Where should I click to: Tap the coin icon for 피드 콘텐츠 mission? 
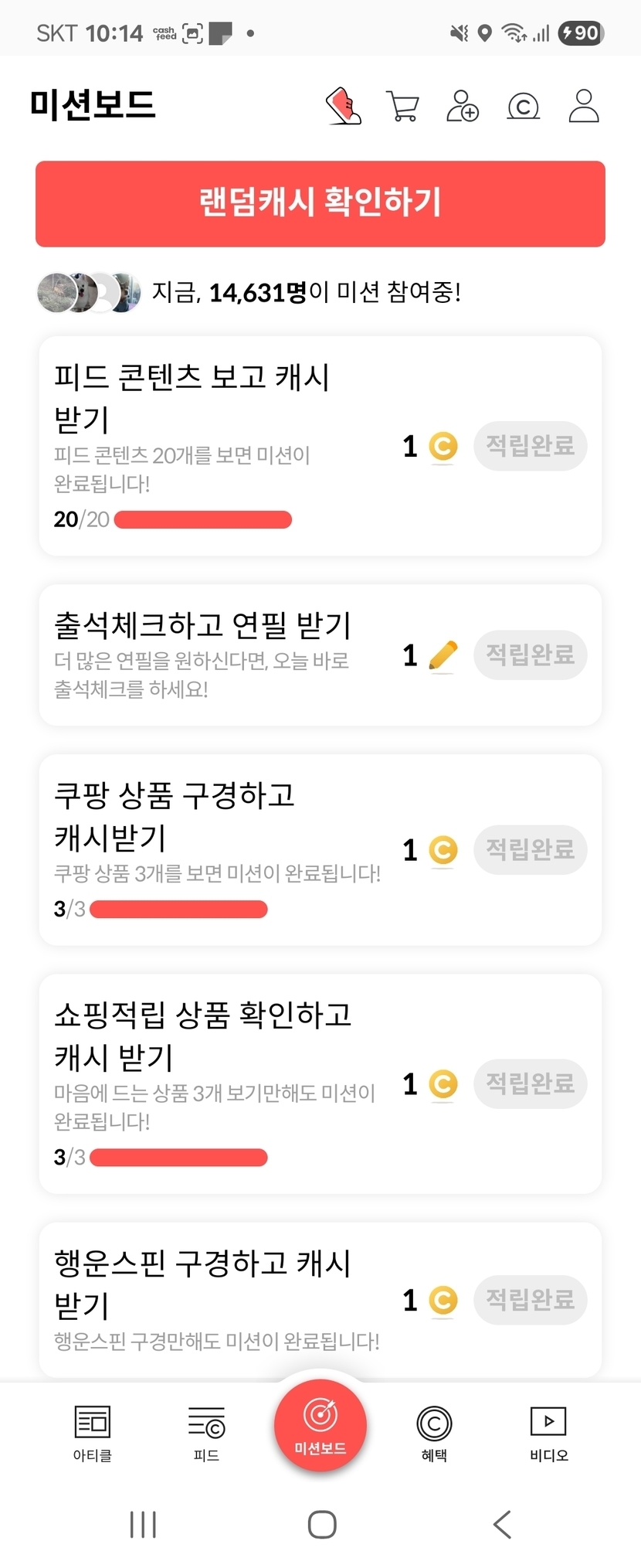pos(443,447)
